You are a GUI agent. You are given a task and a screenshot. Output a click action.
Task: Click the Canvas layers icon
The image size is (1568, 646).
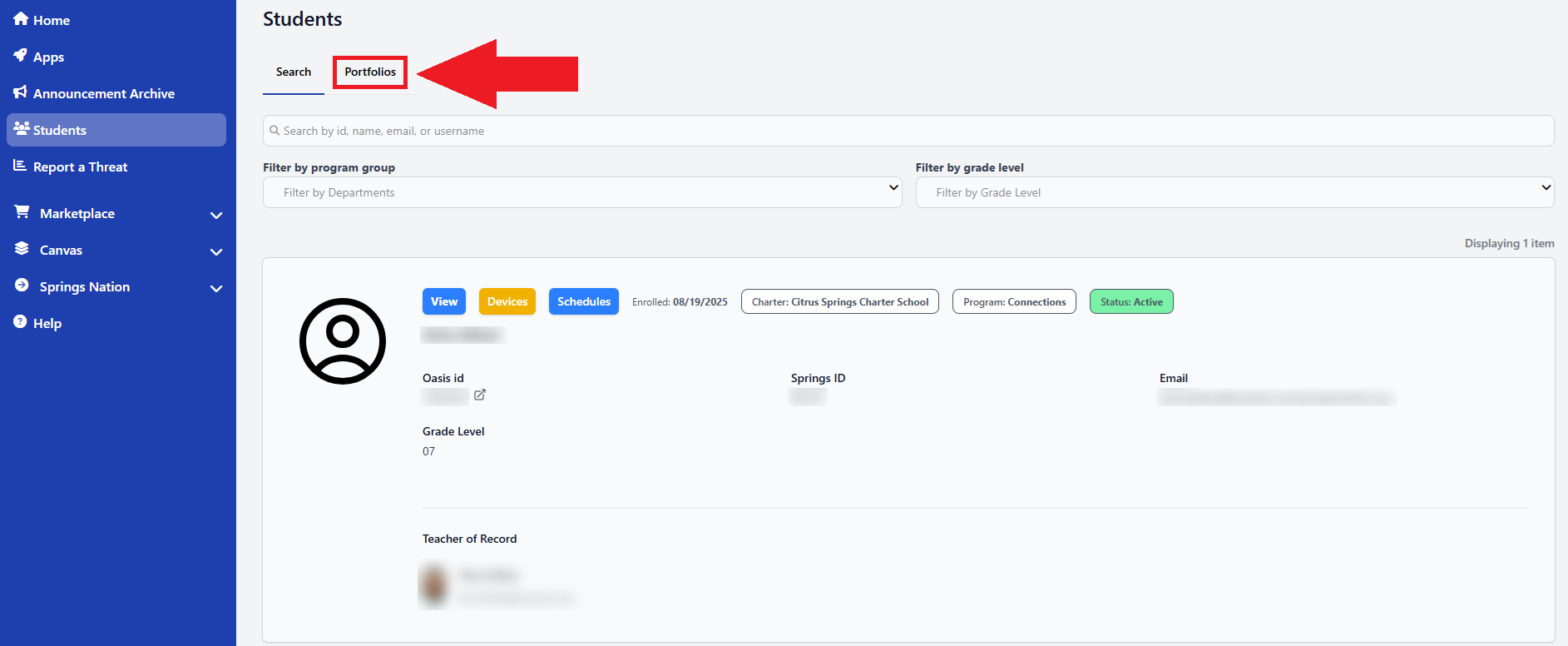(22, 249)
